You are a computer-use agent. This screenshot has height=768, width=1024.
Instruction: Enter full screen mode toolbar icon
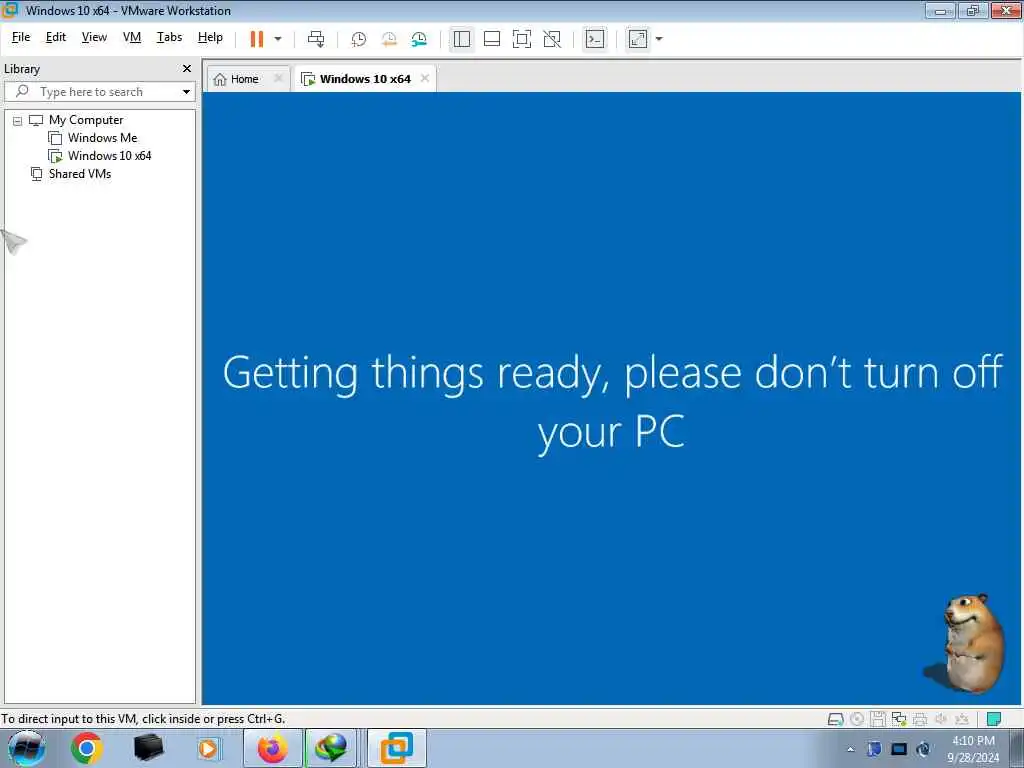click(x=522, y=39)
